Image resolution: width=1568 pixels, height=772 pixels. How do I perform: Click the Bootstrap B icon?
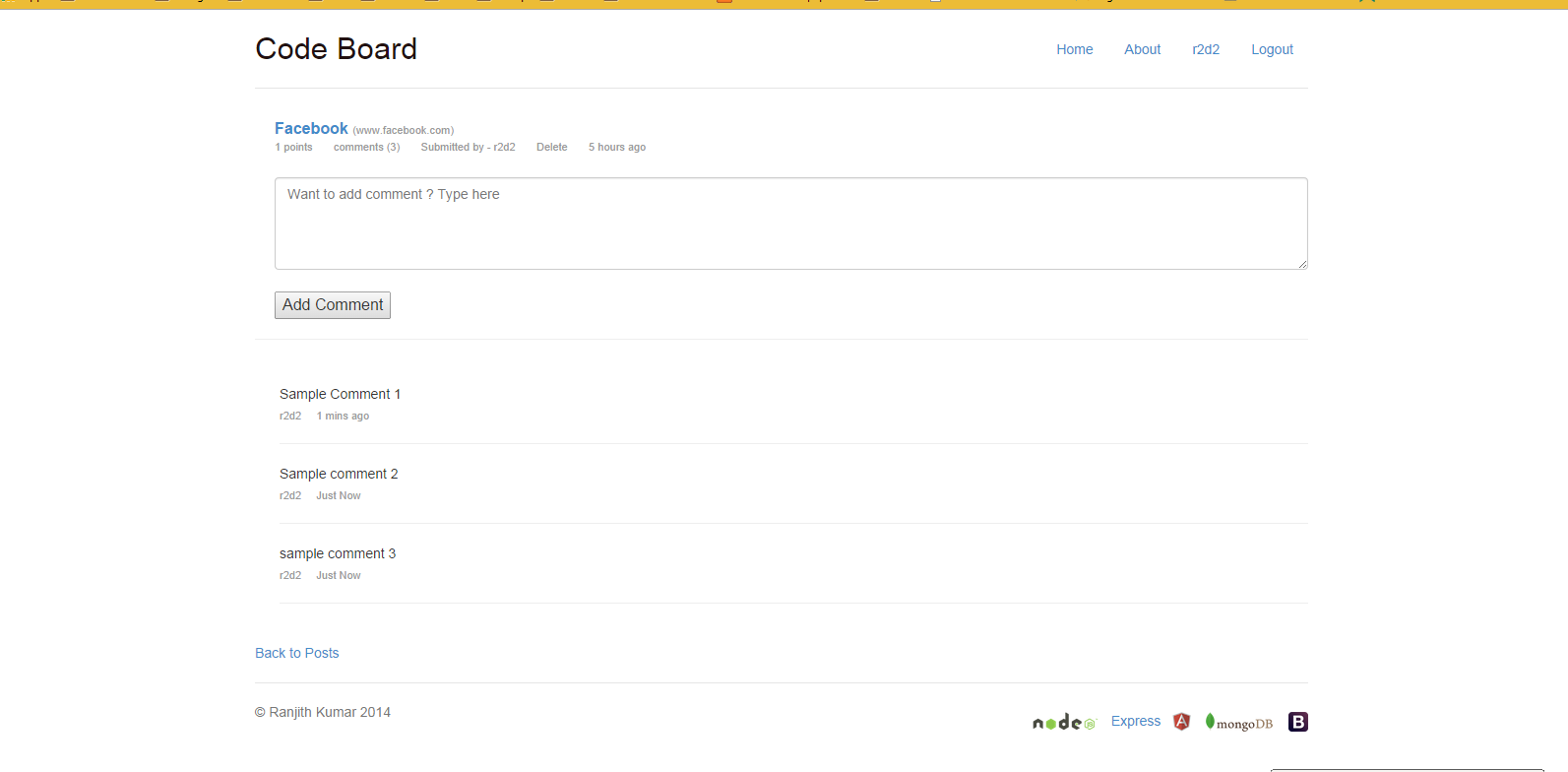(x=1298, y=722)
